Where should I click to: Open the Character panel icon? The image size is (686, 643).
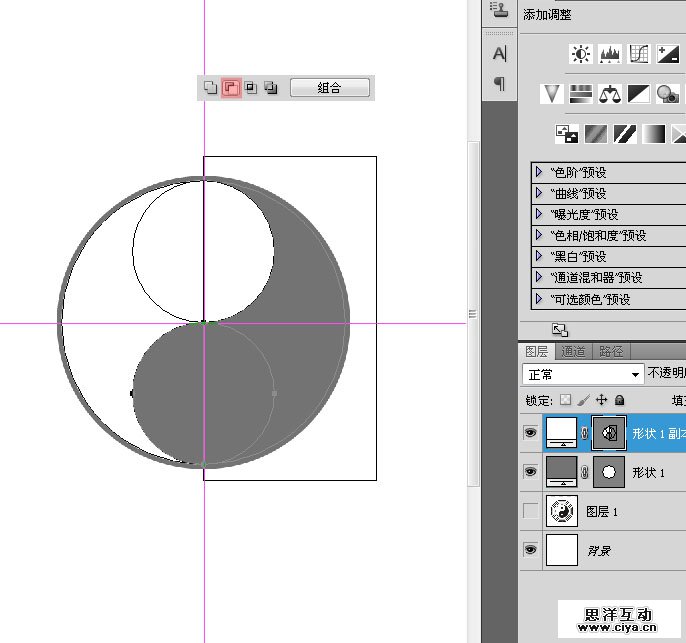coord(500,54)
